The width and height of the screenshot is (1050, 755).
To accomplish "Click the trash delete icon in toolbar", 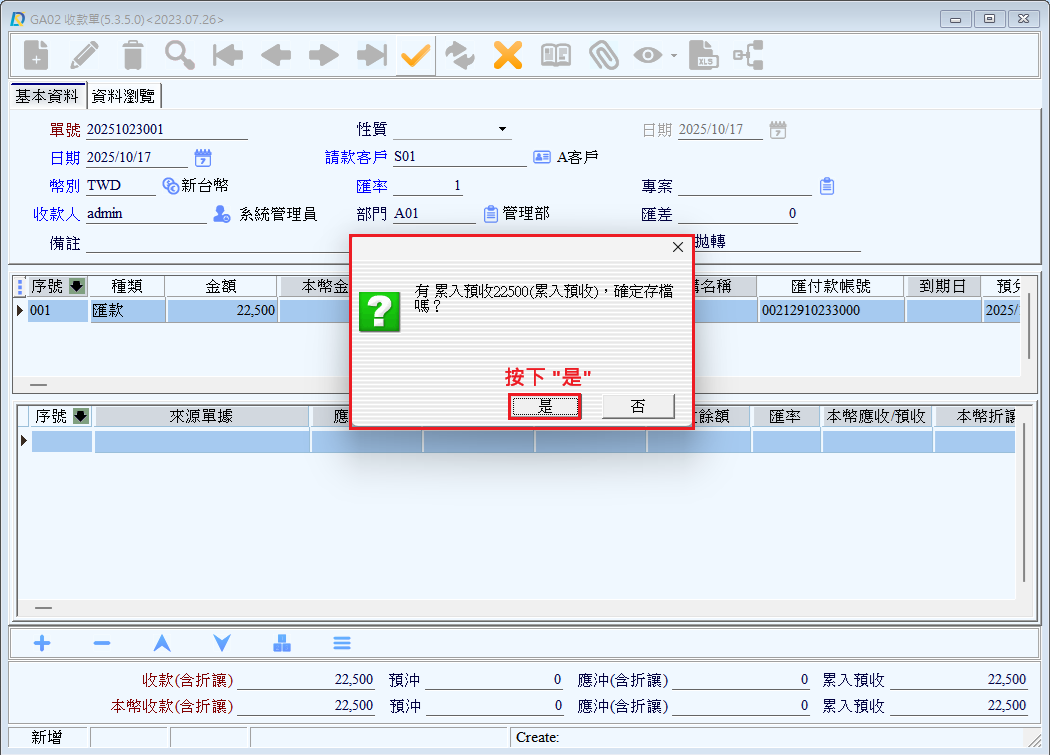I will (x=132, y=56).
